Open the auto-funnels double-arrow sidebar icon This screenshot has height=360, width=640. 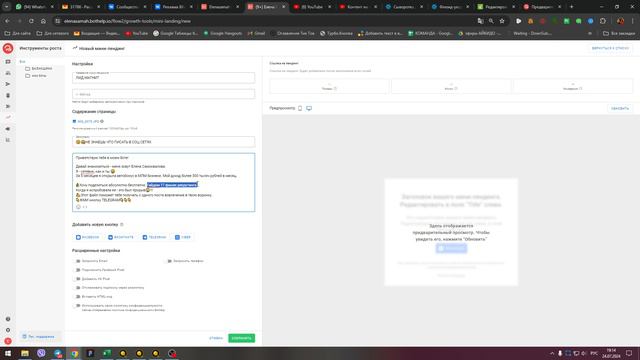[x=8, y=106]
